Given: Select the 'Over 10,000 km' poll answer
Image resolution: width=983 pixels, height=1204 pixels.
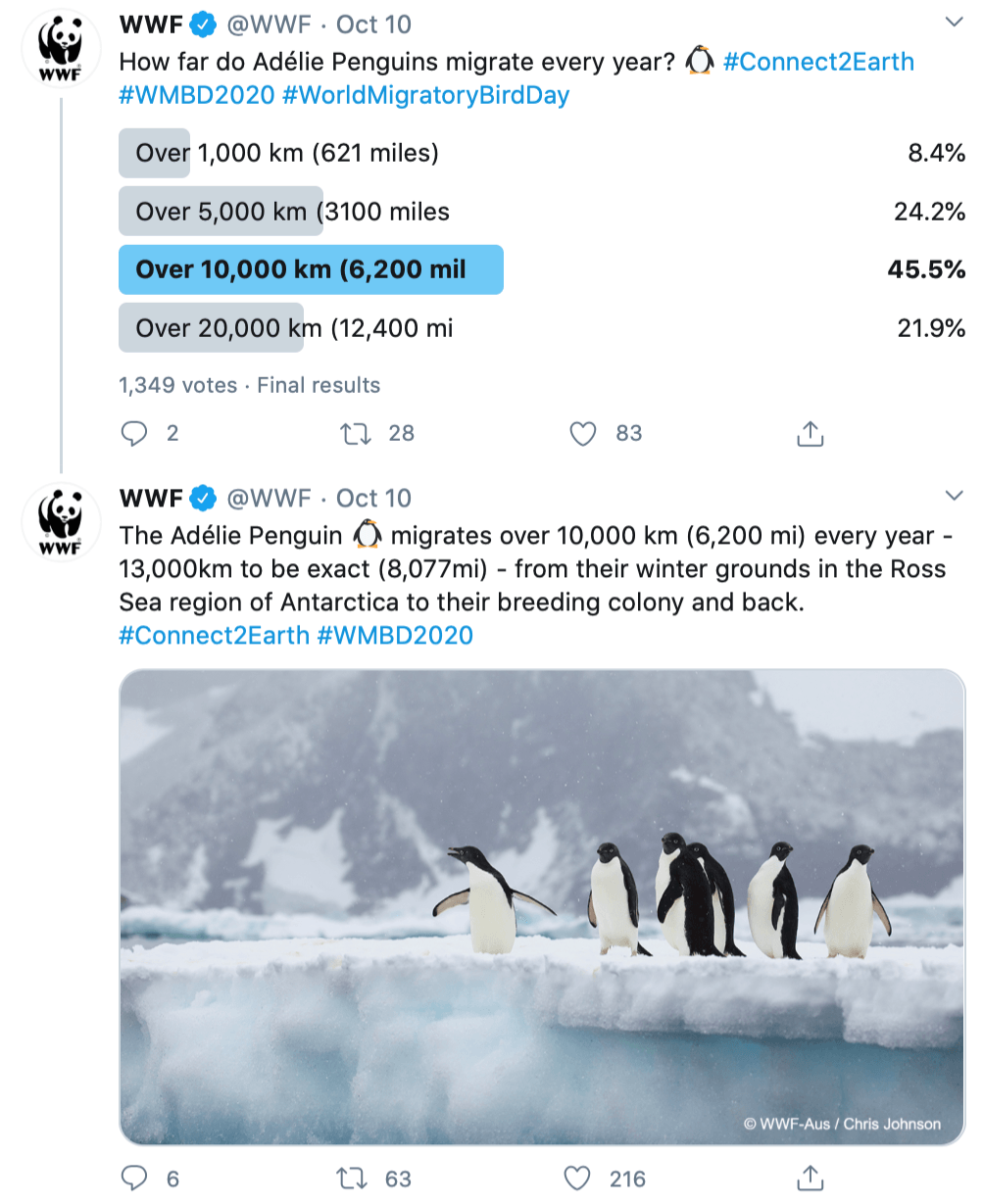Looking at the screenshot, I should (x=311, y=268).
